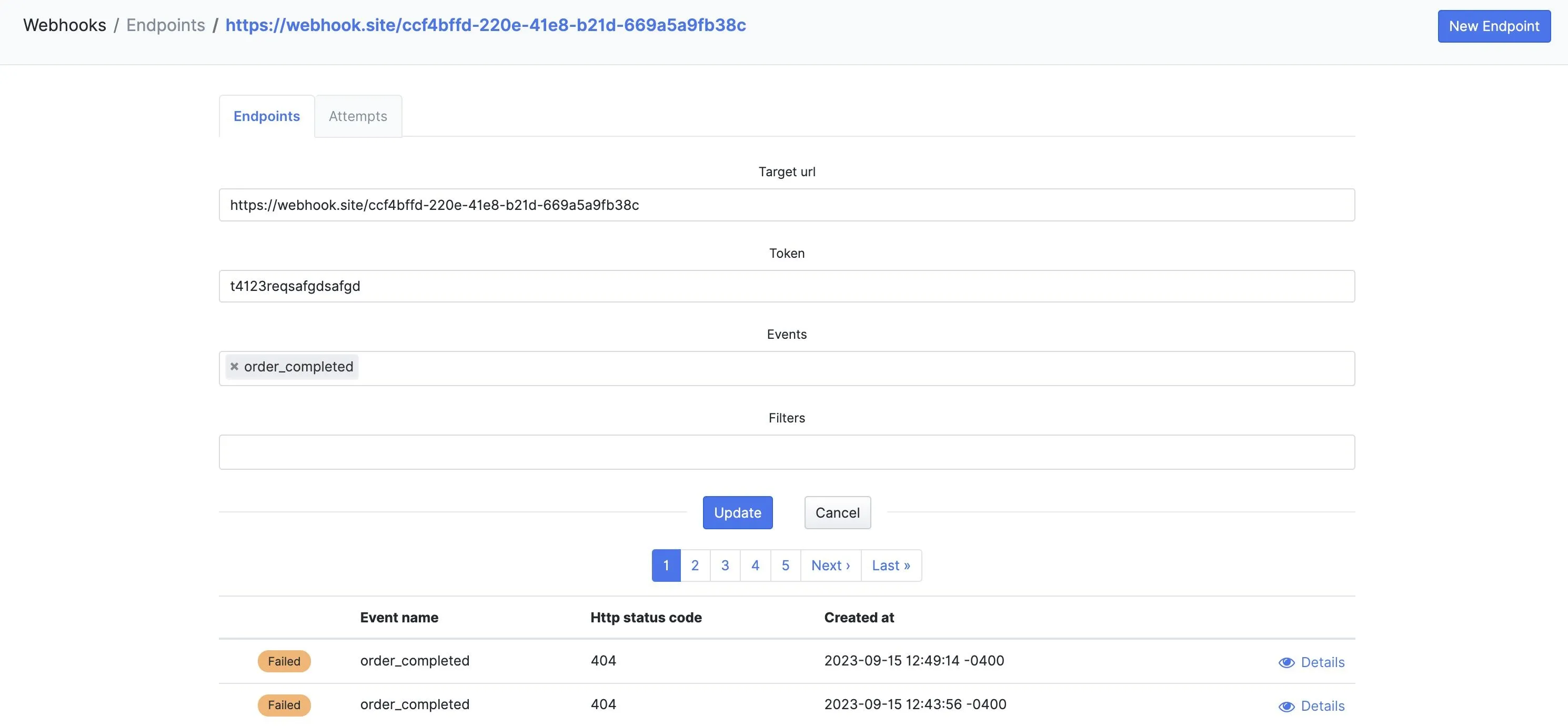Go to page 5 of attempts
This screenshot has height=726, width=1568.
(x=785, y=566)
